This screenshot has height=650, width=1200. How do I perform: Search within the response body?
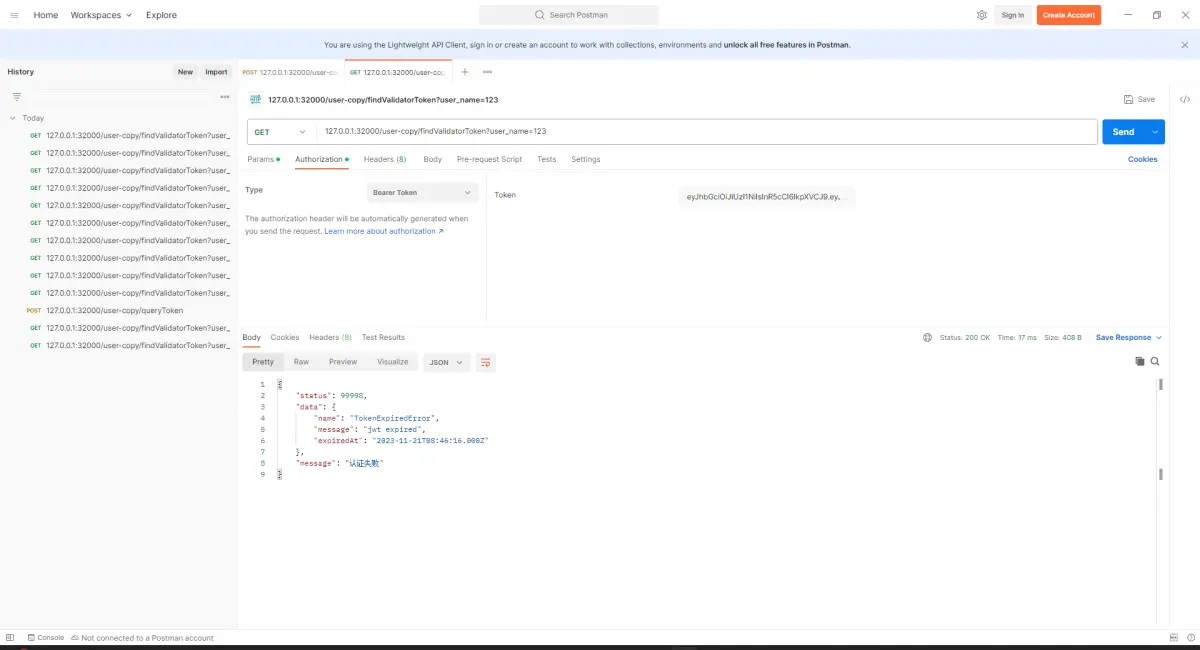1155,361
